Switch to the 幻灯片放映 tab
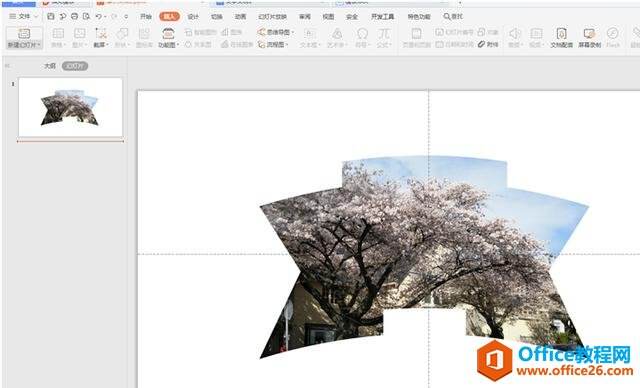The image size is (640, 388). click(272, 16)
